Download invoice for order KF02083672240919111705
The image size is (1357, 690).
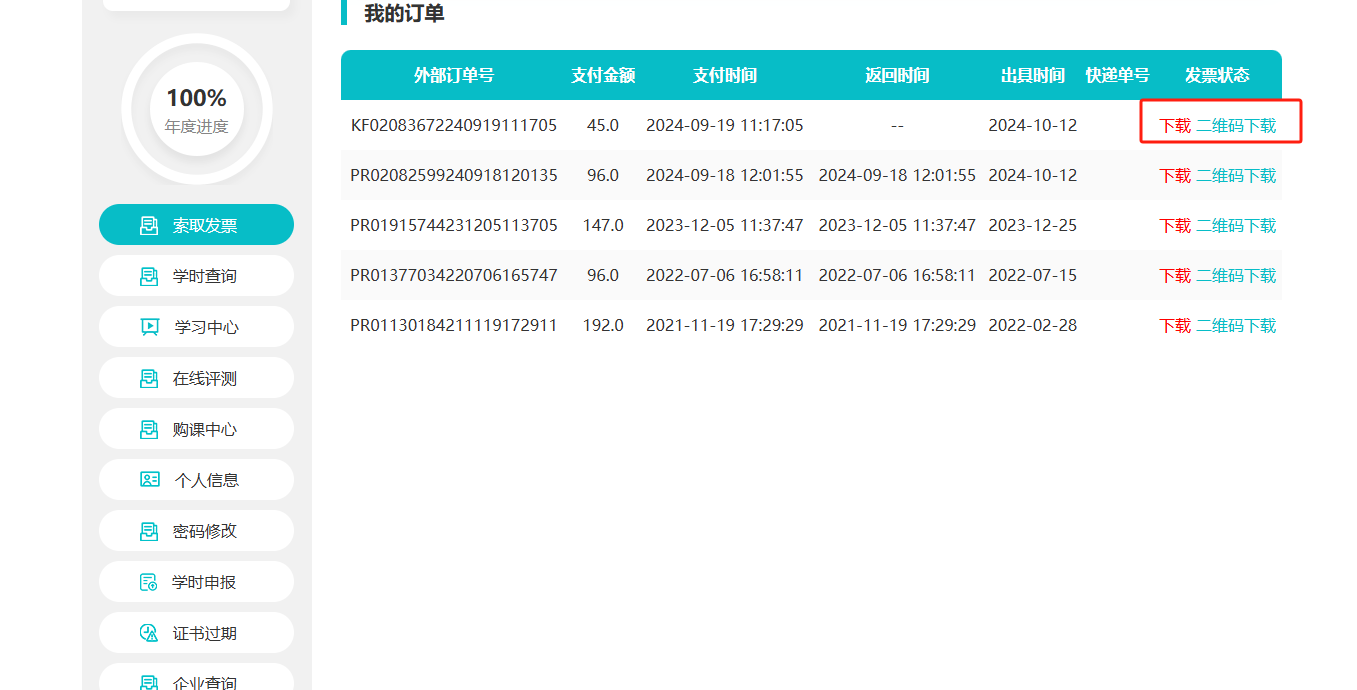[1175, 126]
